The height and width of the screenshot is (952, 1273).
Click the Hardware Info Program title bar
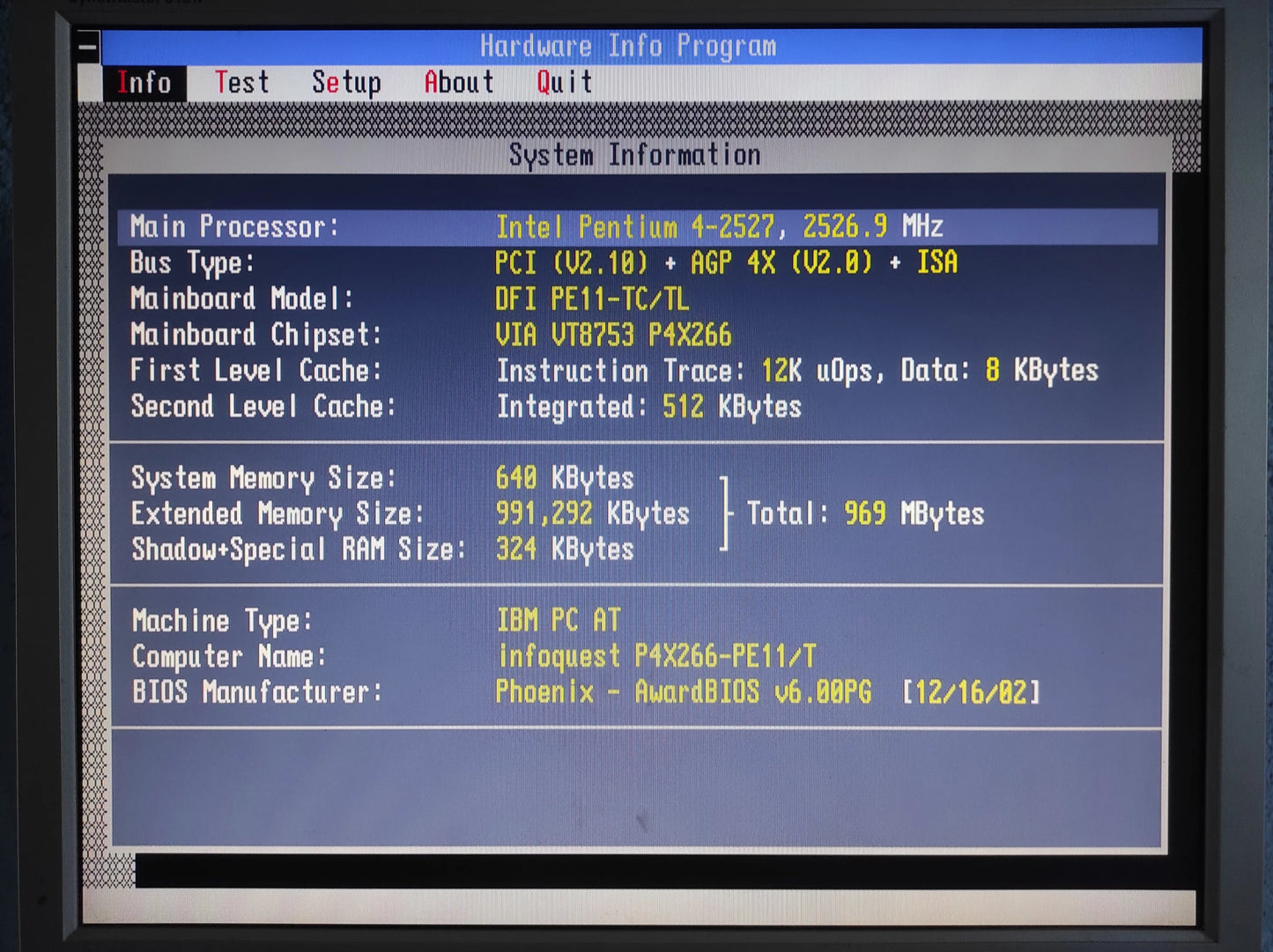tap(651, 47)
